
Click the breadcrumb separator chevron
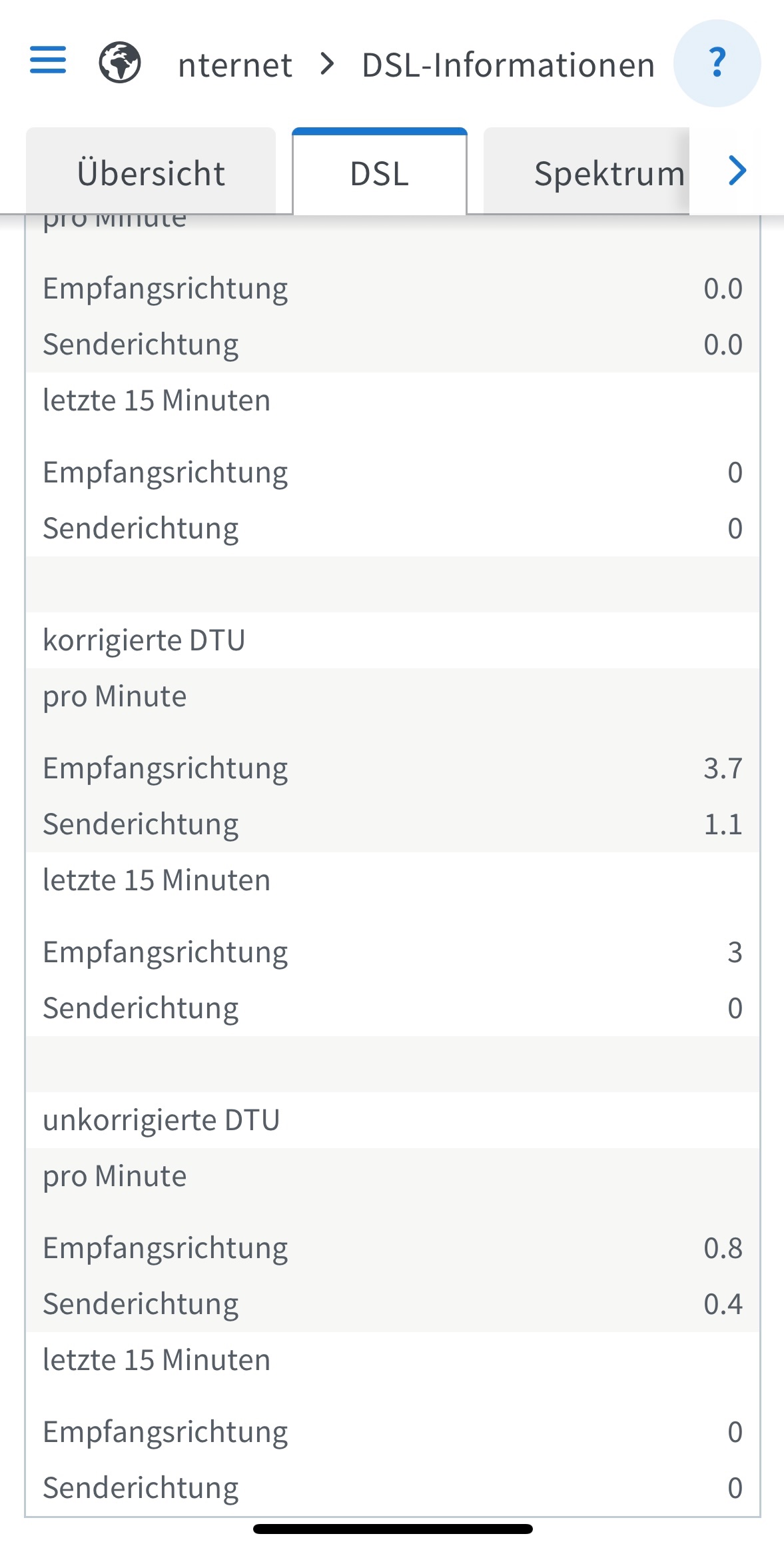point(327,64)
